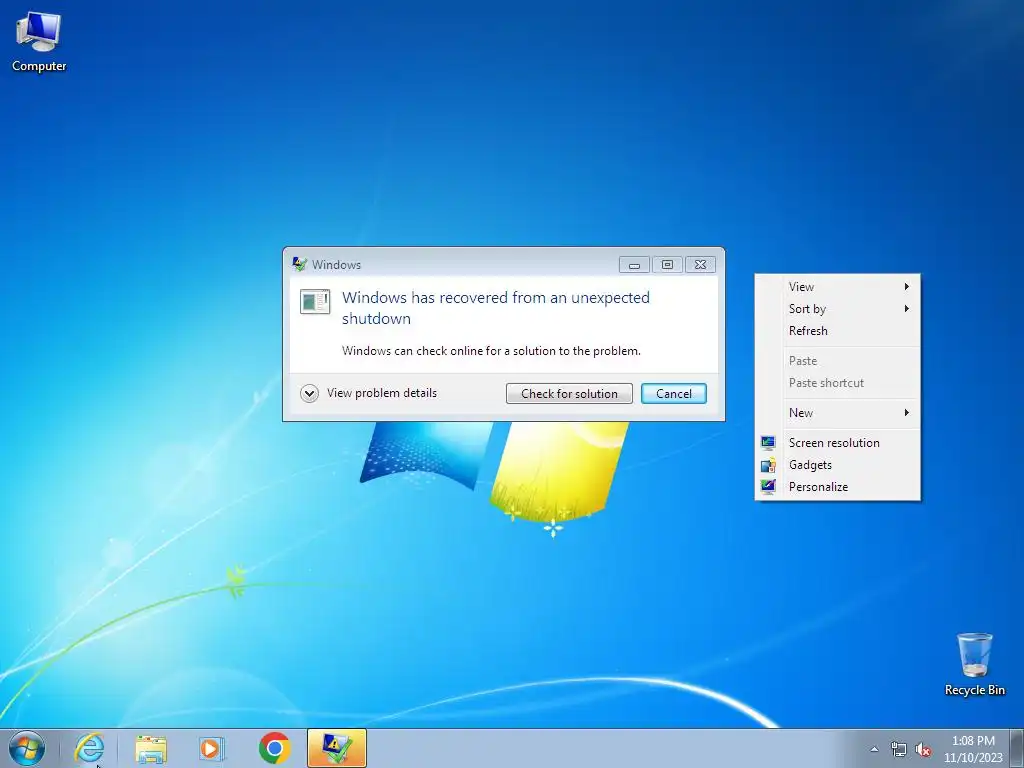Launch Internet Explorer from the taskbar
Screen dimensions: 1024x768
89,748
